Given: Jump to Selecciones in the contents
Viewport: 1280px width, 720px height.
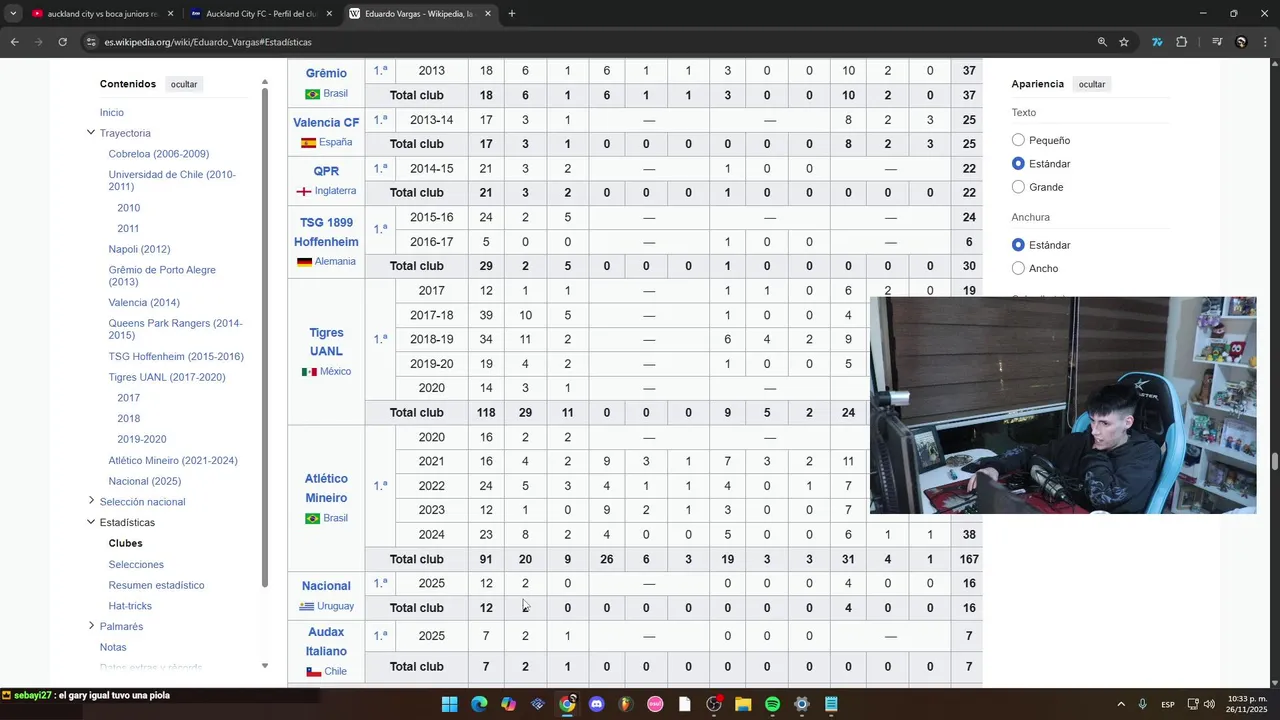Looking at the screenshot, I should 136,564.
